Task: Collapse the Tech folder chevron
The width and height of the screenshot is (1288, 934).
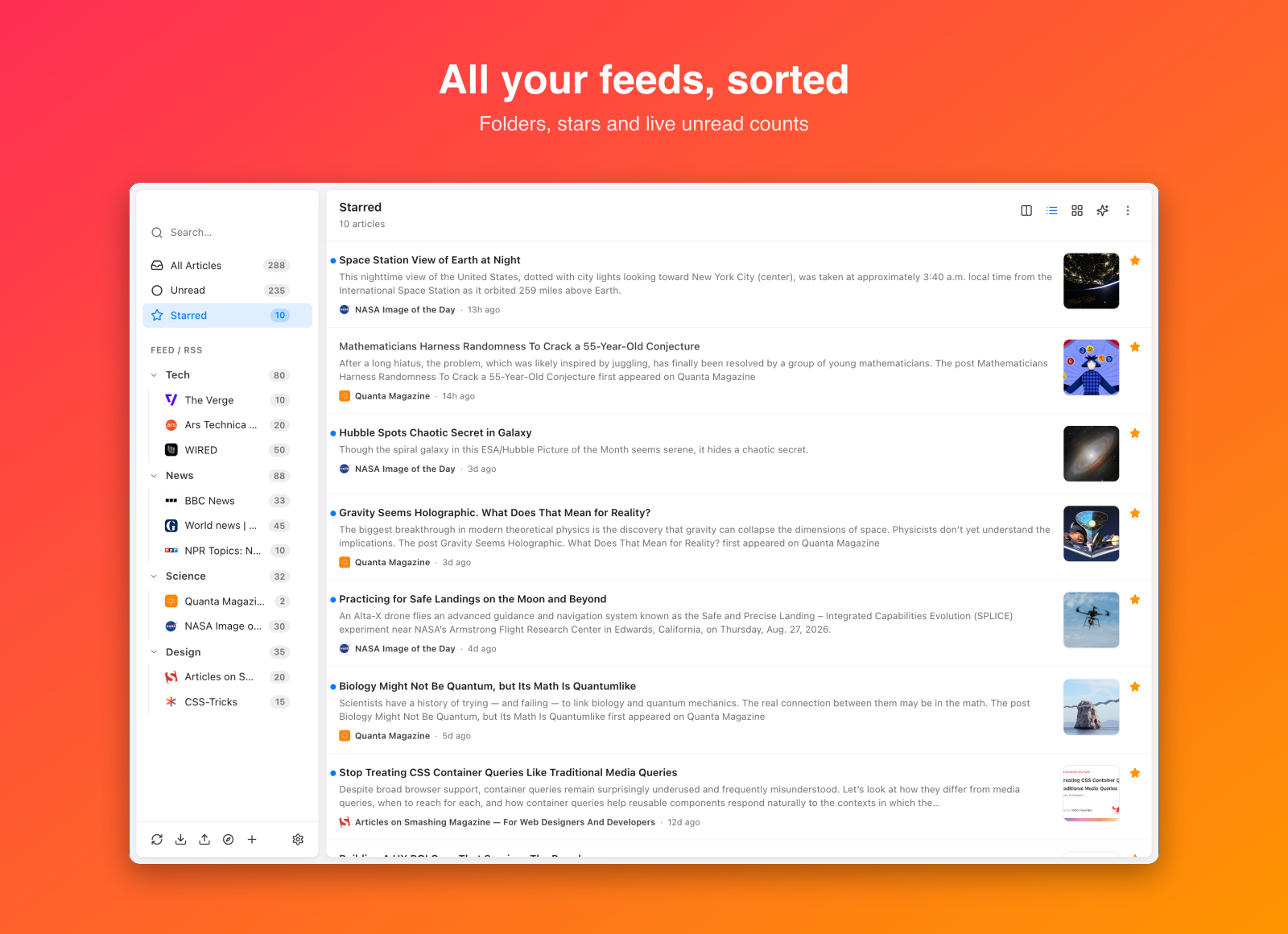Action: tap(154, 375)
